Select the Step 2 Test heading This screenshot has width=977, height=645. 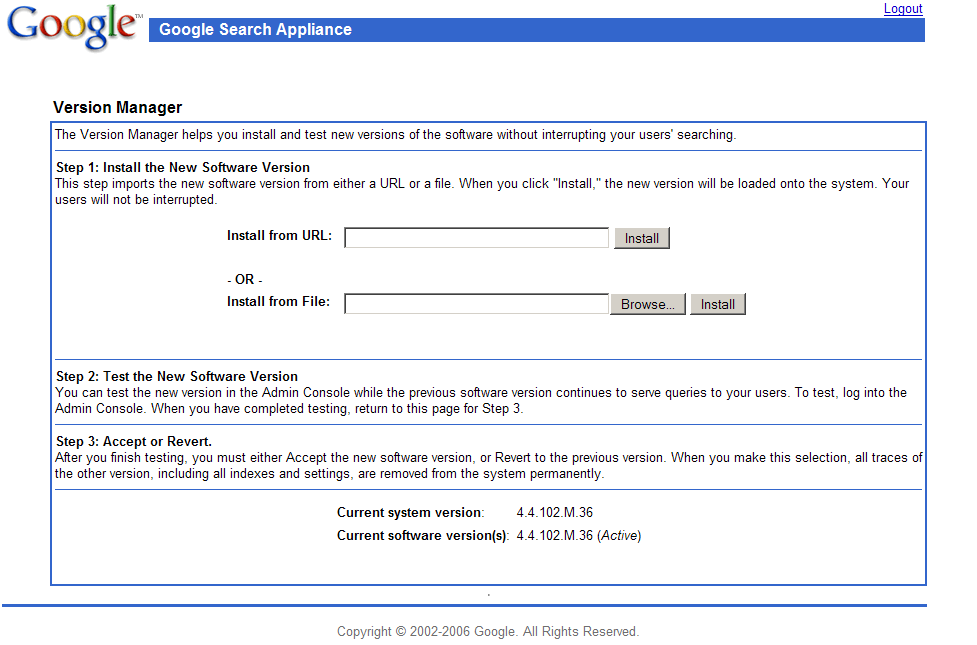click(x=177, y=376)
